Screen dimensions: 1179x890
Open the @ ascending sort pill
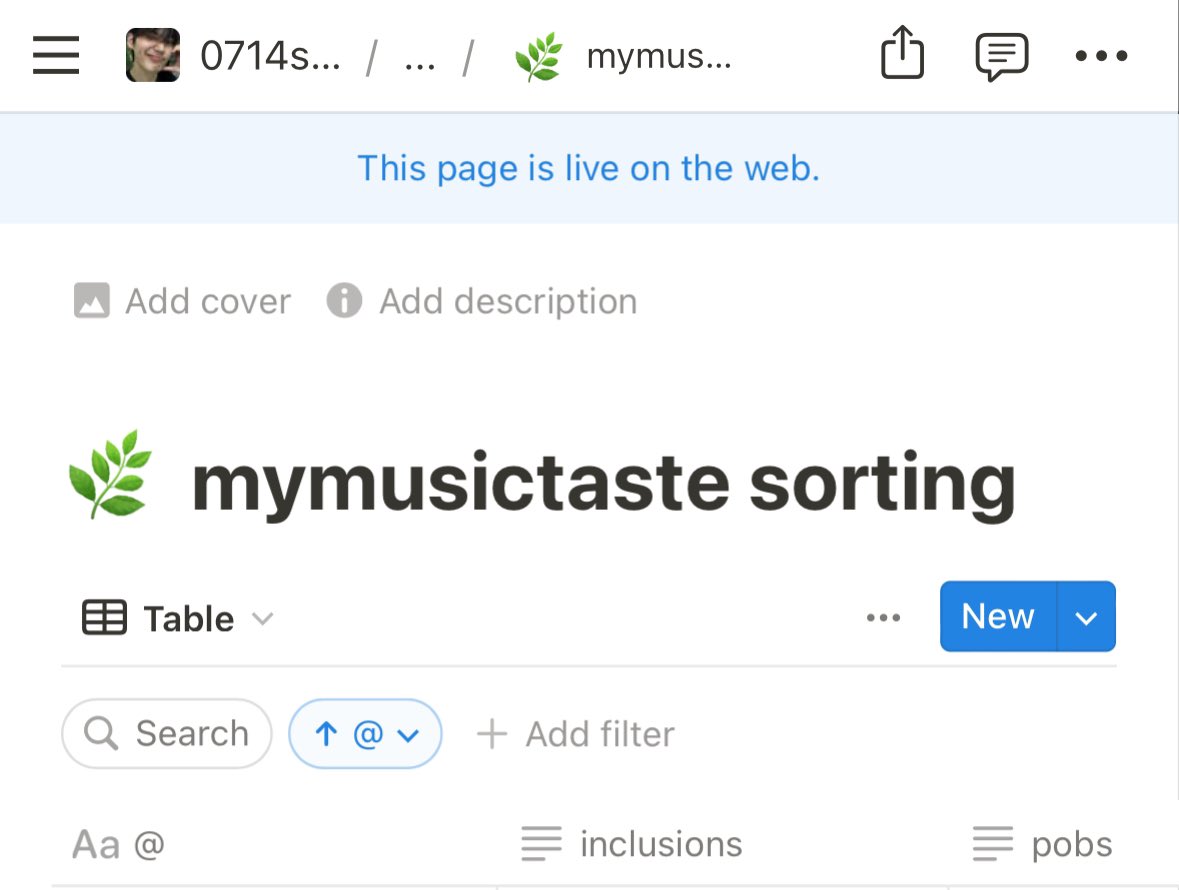365,734
